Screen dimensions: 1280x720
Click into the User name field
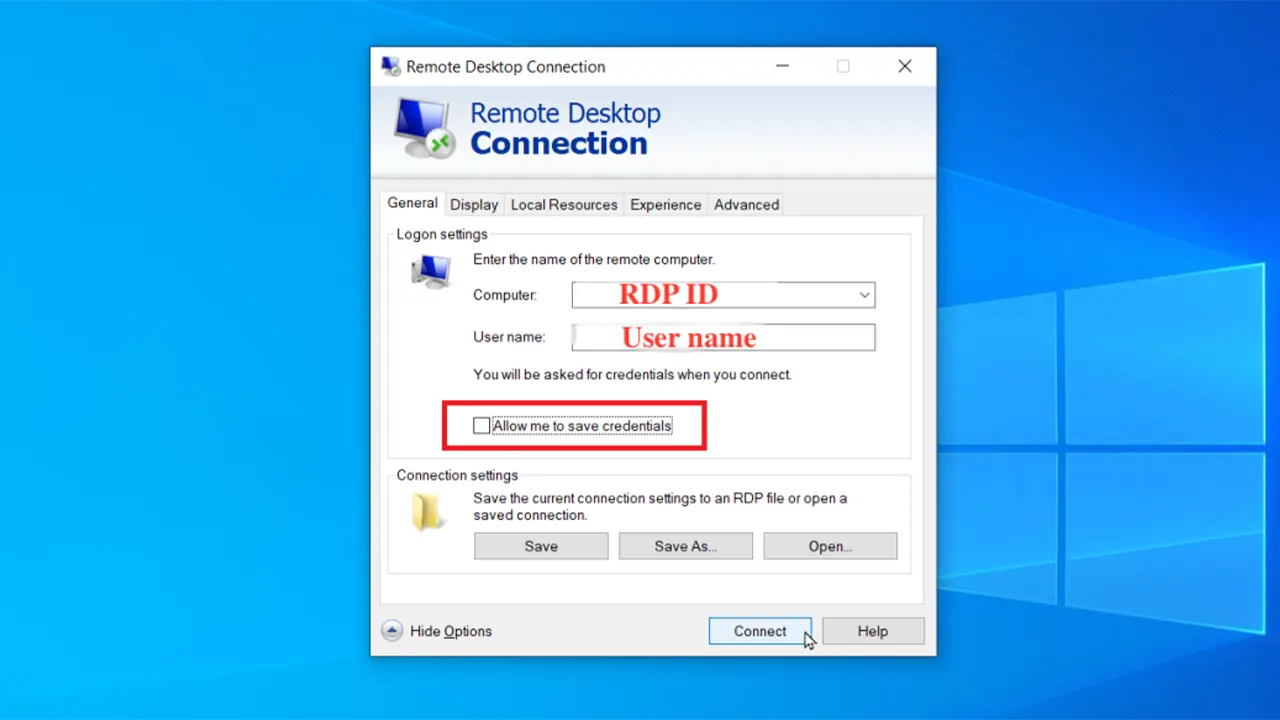723,337
